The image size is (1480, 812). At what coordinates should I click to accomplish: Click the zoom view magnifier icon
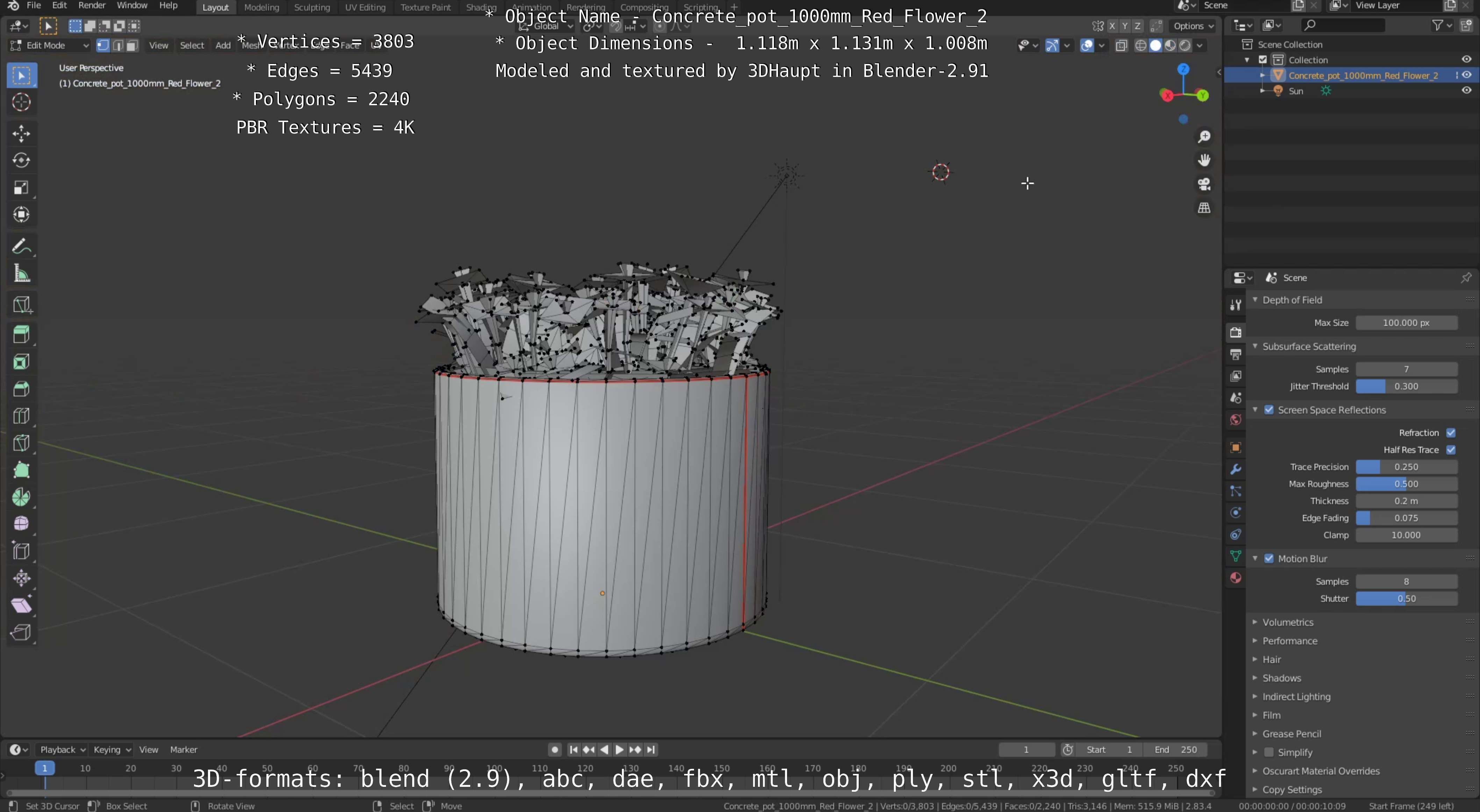[1204, 137]
